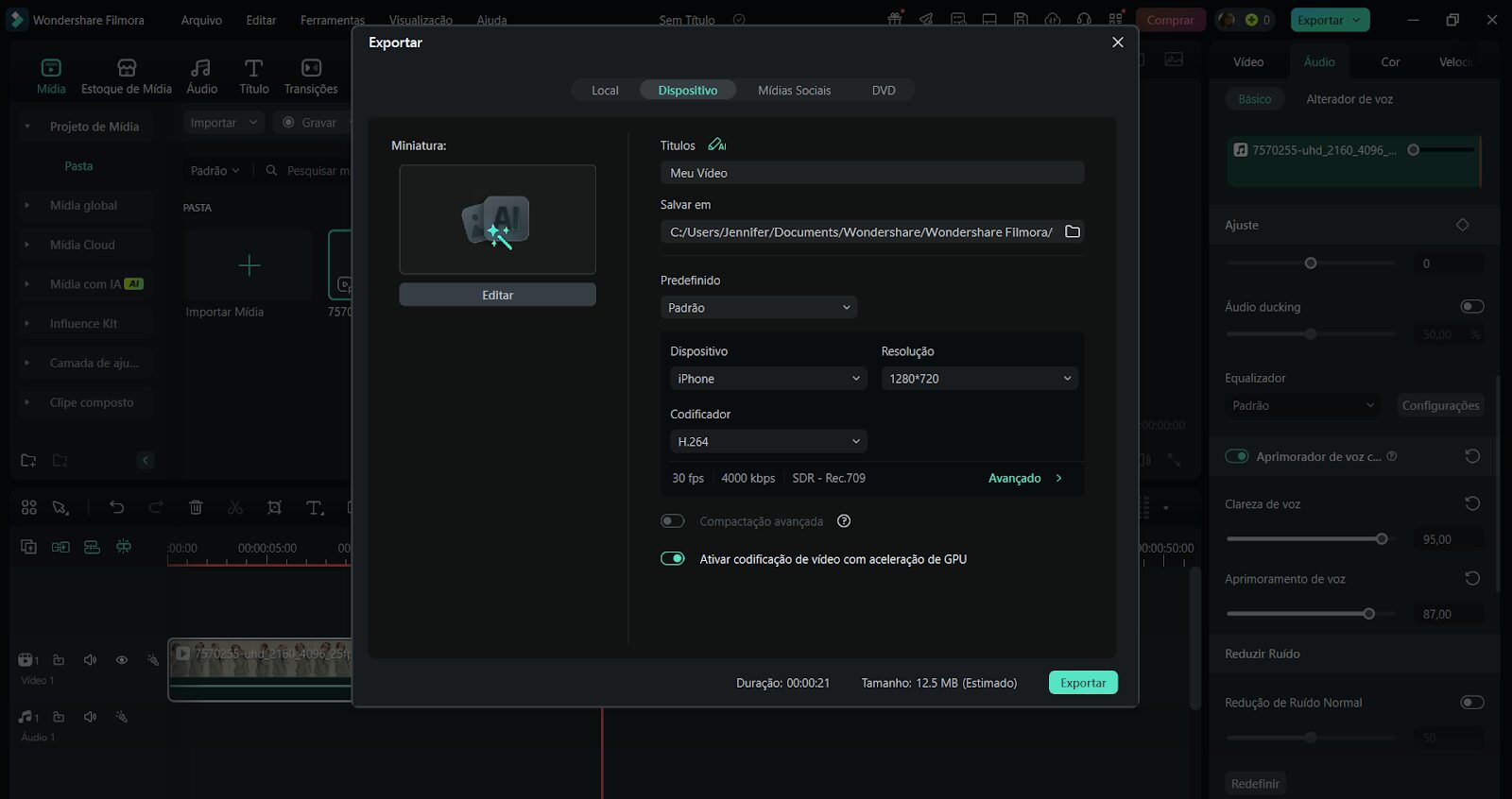The width and height of the screenshot is (1512, 799).
Task: Select the Título tool in toolbar
Action: pos(253,76)
